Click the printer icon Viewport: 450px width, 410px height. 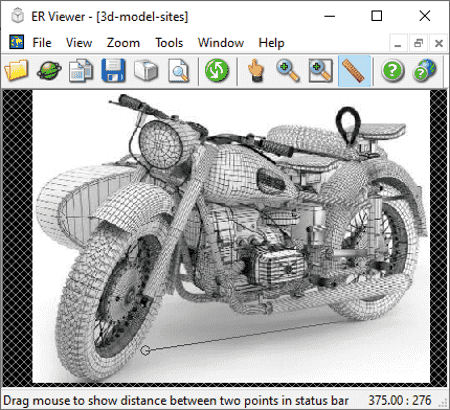tap(146, 70)
